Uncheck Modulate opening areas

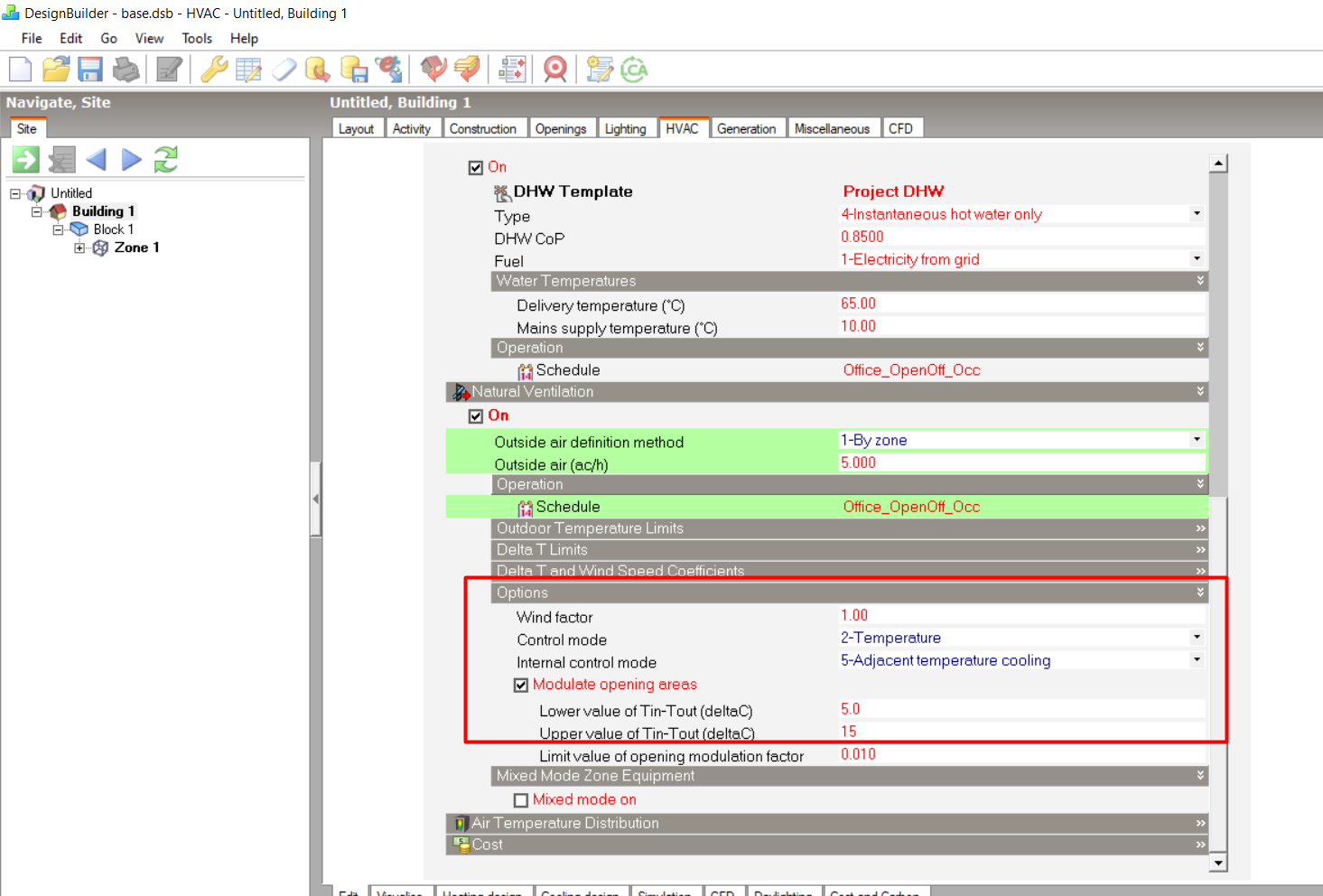(x=521, y=686)
